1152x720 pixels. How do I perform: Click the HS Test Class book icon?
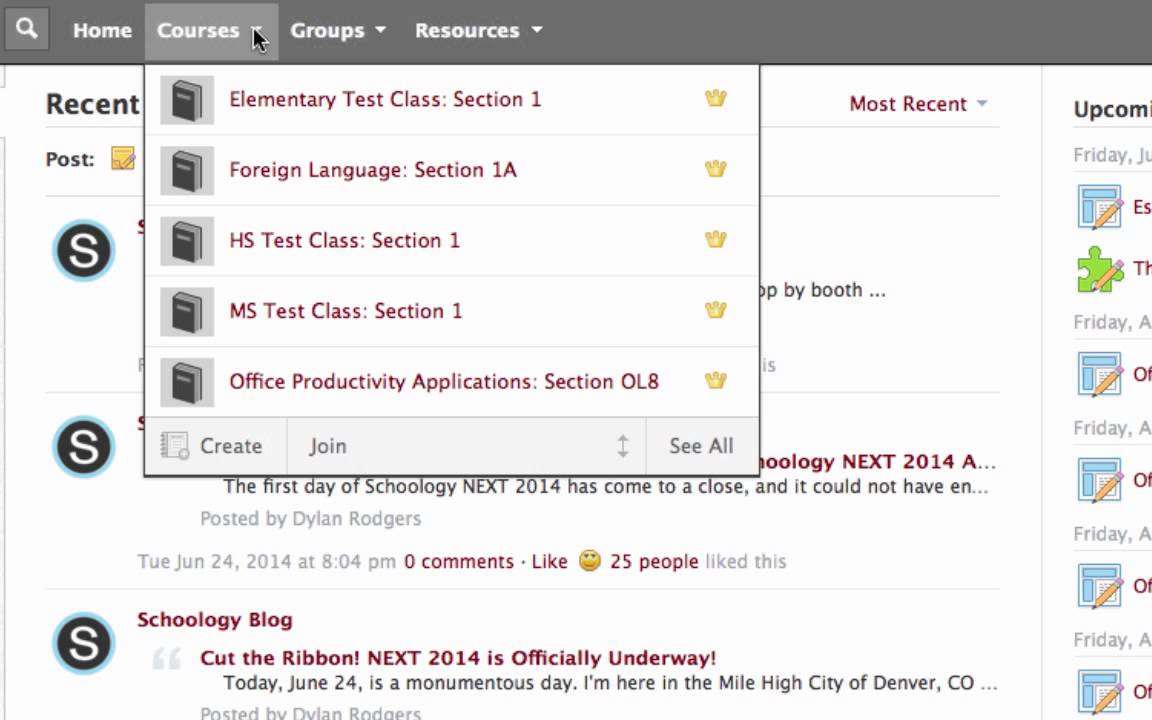tap(187, 241)
